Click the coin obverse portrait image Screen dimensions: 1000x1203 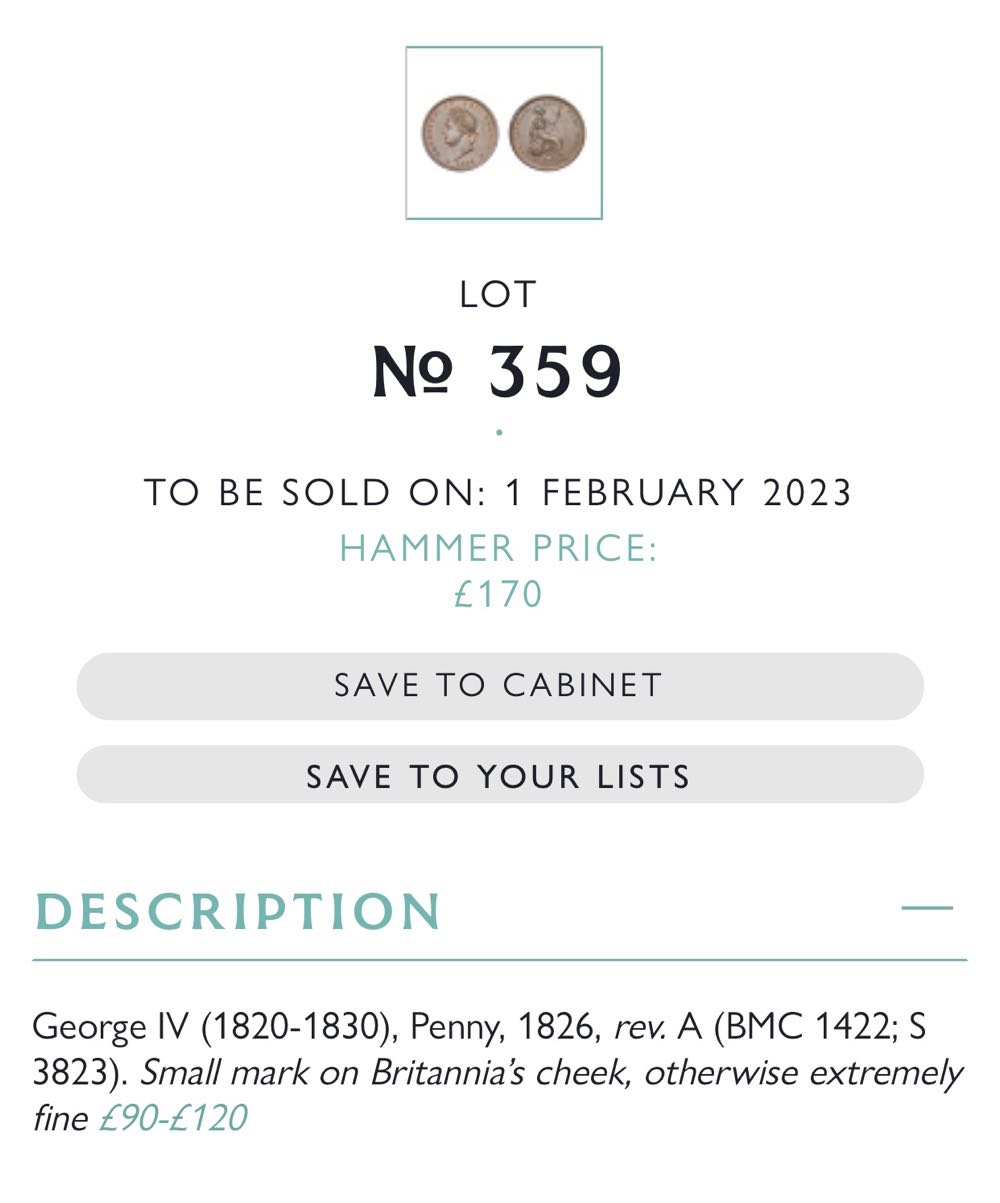459,133
